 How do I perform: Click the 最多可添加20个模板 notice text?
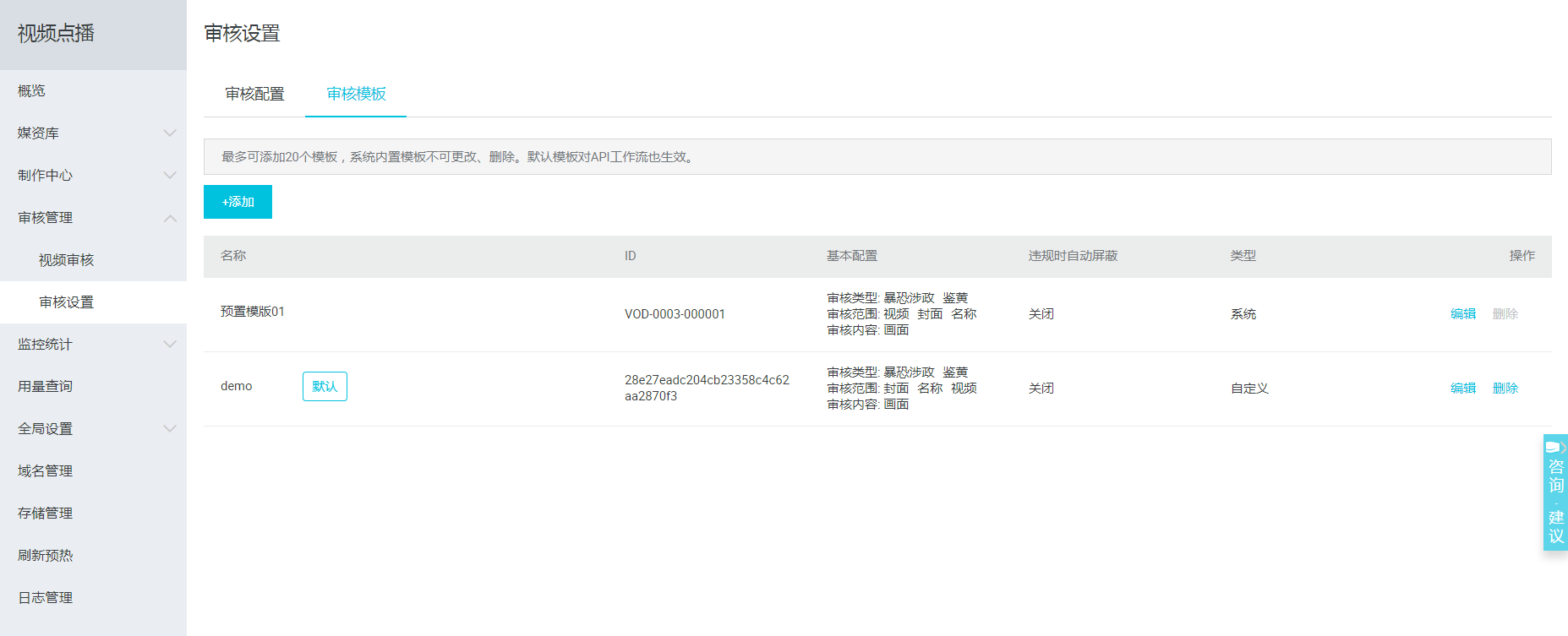(458, 157)
